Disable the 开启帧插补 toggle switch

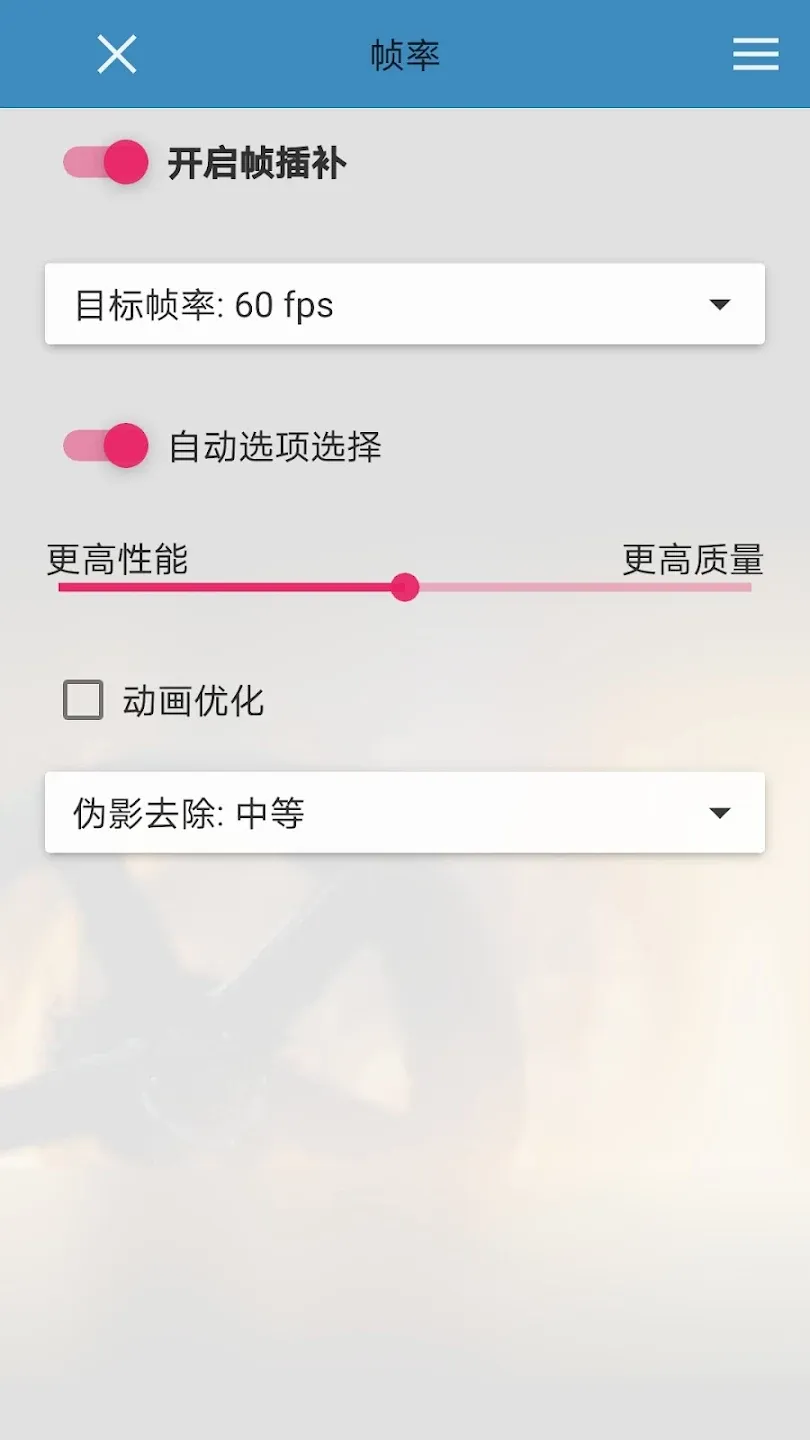pyautogui.click(x=105, y=162)
